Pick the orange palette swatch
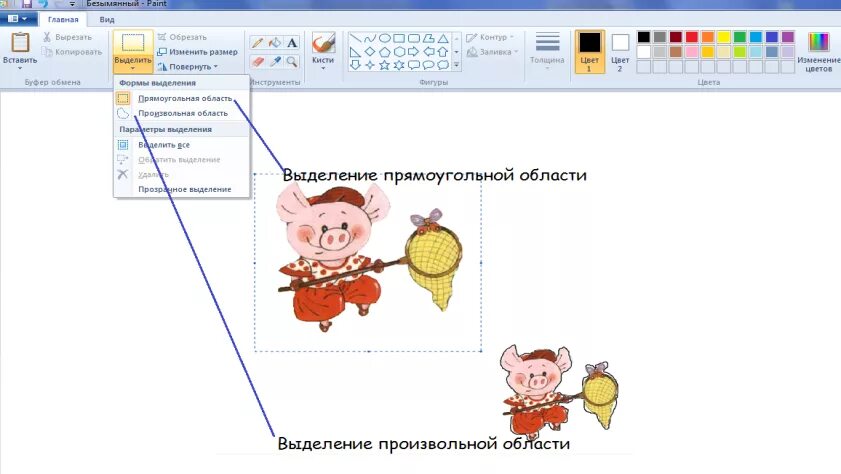The image size is (841, 474). pos(708,37)
